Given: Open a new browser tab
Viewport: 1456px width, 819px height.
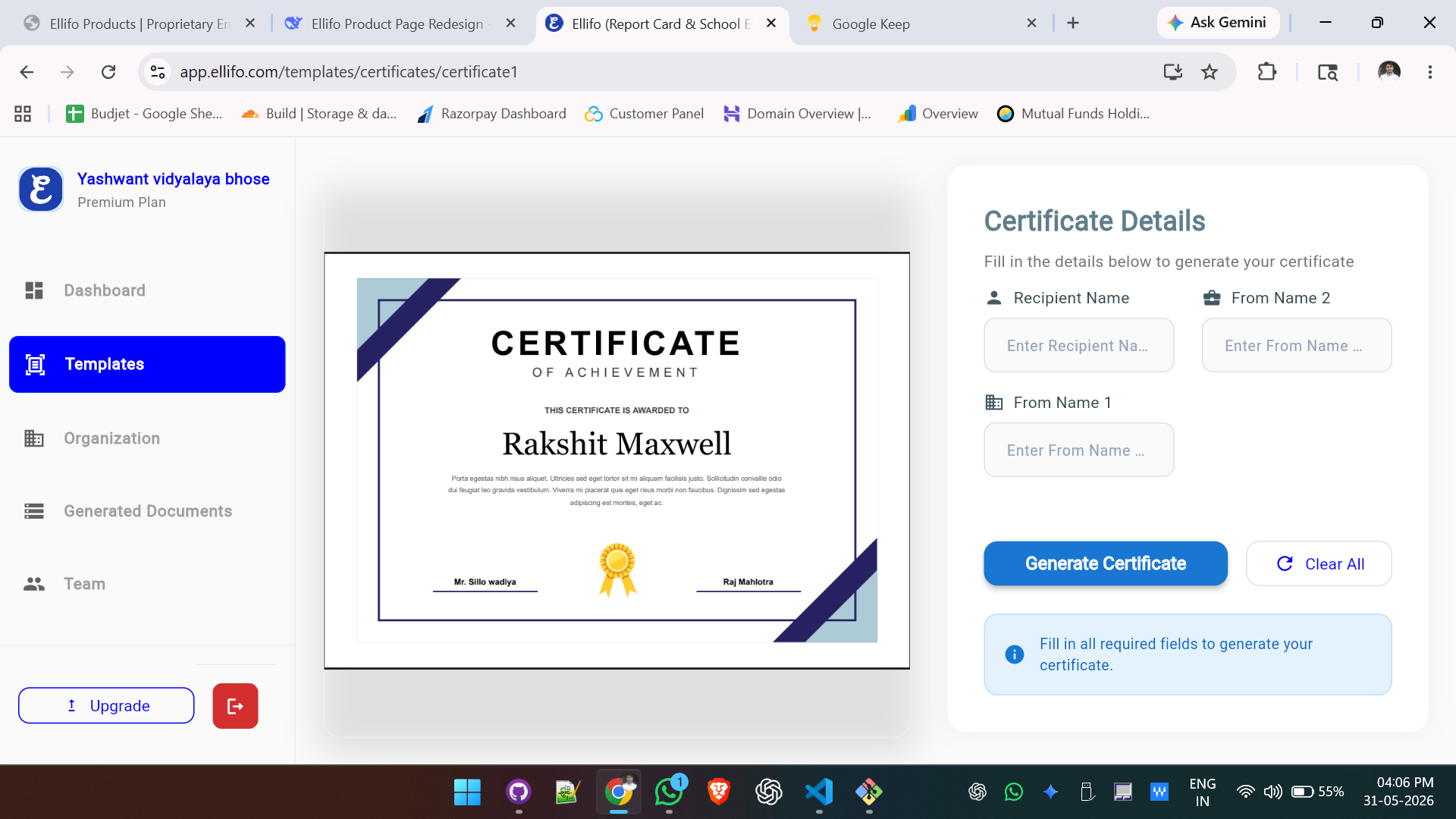Looking at the screenshot, I should click(x=1072, y=24).
